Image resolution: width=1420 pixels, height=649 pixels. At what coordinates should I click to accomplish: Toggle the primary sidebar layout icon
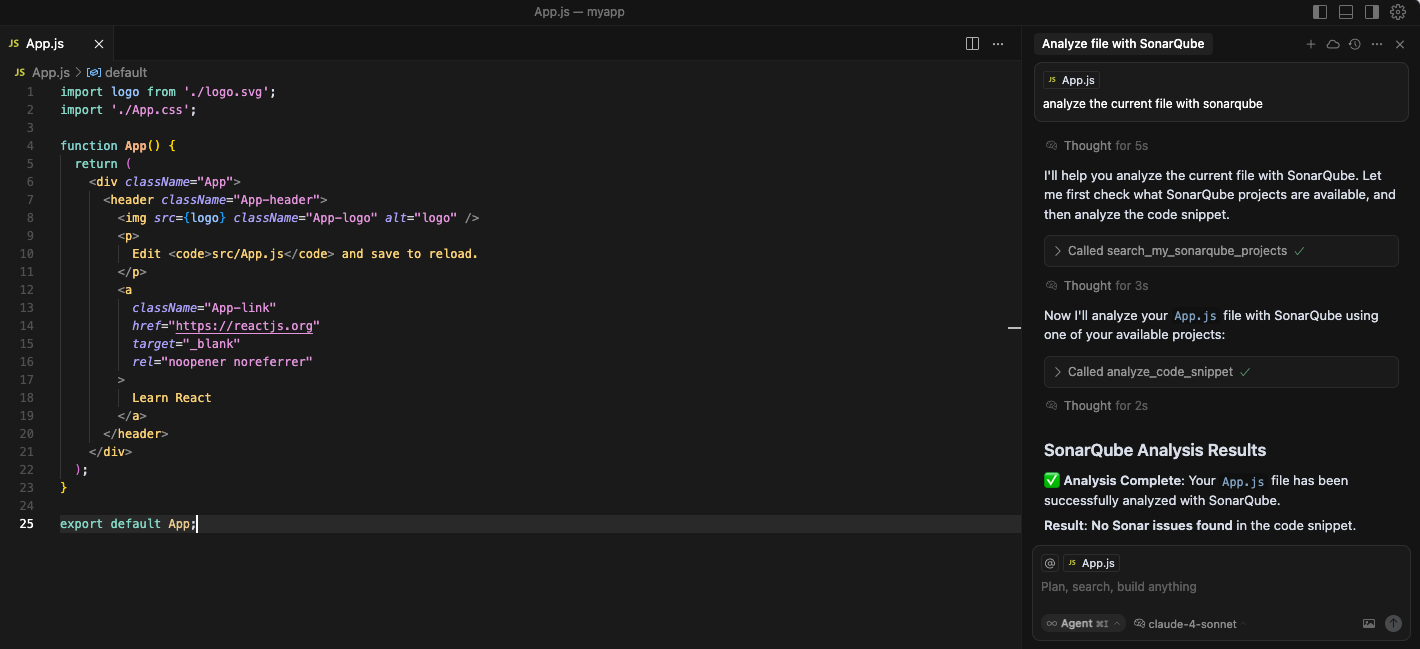pyautogui.click(x=1320, y=12)
